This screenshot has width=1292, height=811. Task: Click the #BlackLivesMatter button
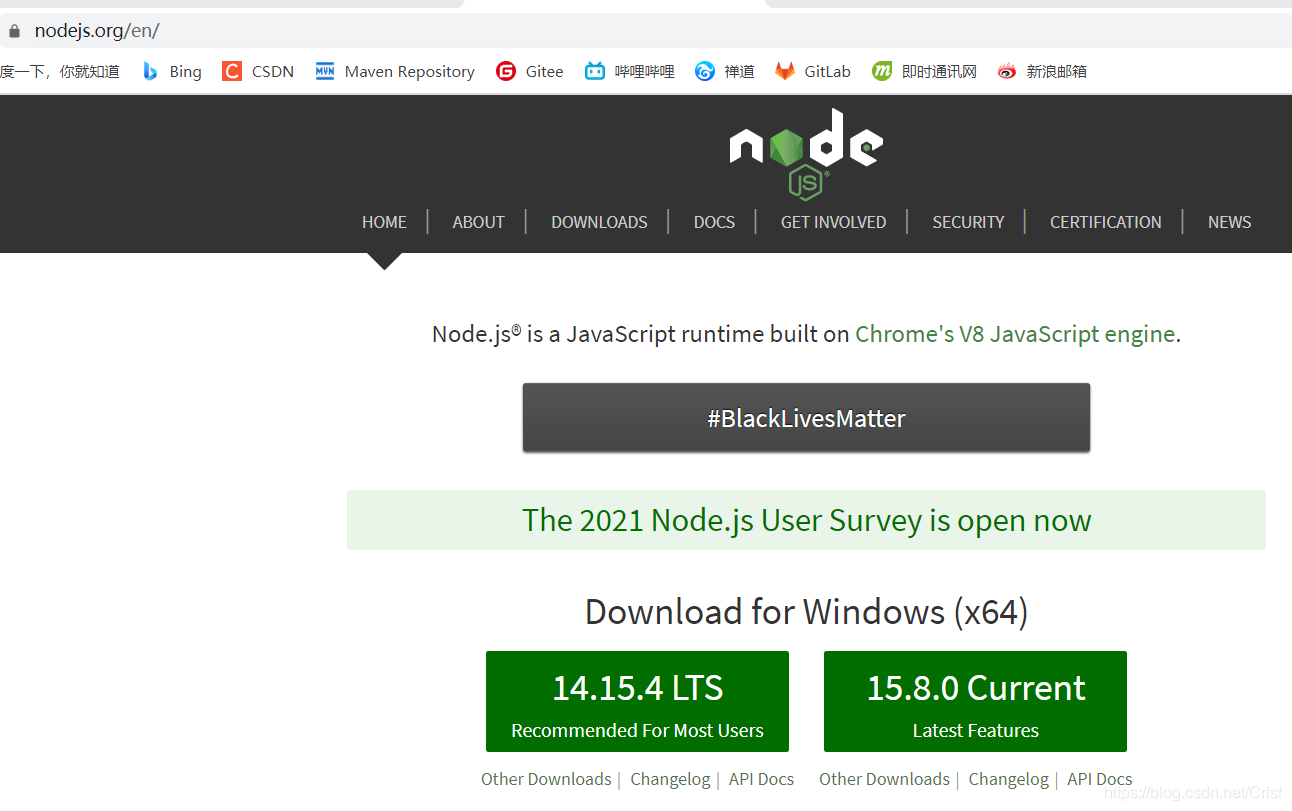(806, 418)
